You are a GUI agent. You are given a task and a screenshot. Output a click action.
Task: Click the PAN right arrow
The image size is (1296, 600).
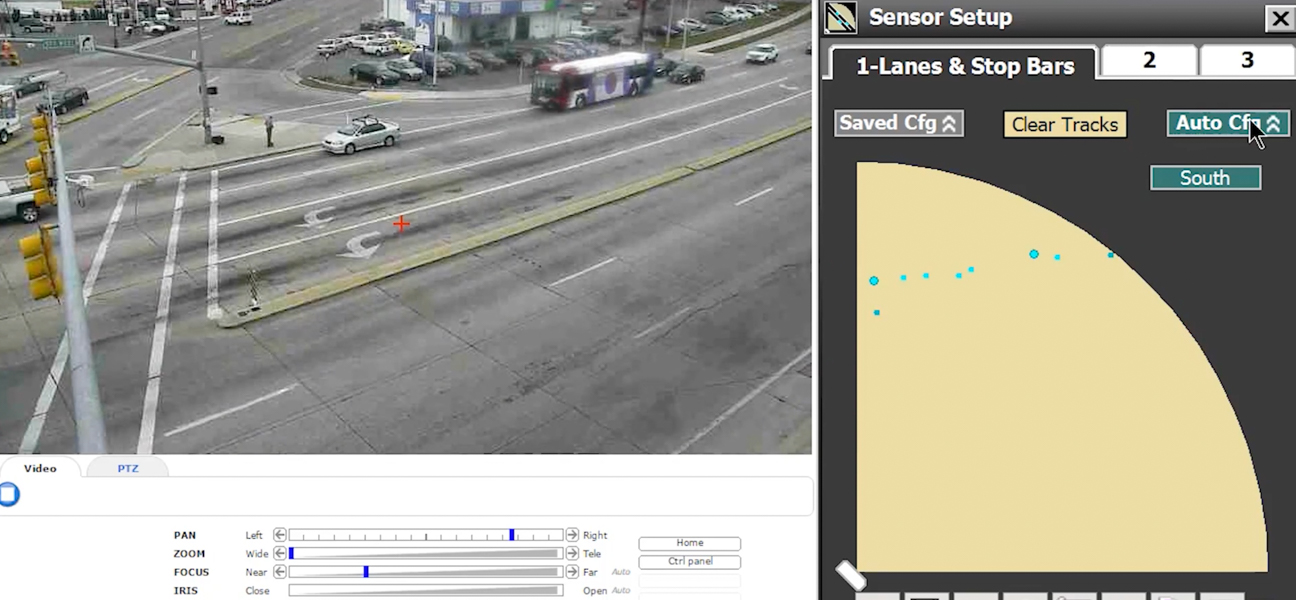(572, 535)
